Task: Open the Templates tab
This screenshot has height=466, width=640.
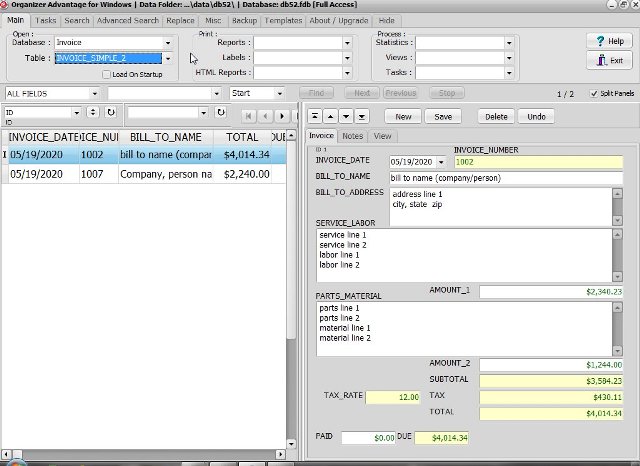Action: coord(283,20)
